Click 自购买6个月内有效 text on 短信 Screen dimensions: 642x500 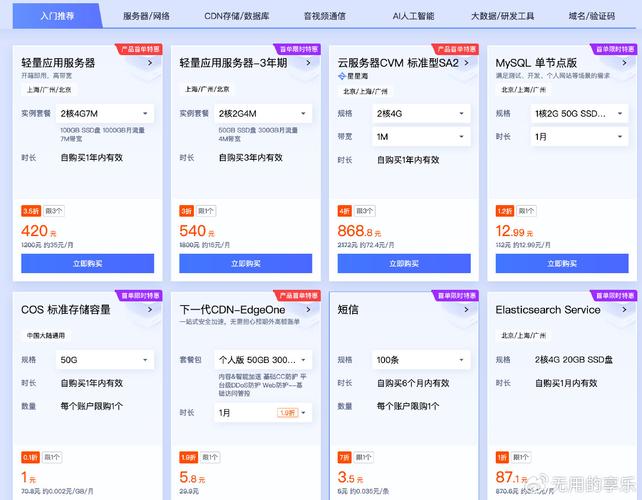(413, 383)
